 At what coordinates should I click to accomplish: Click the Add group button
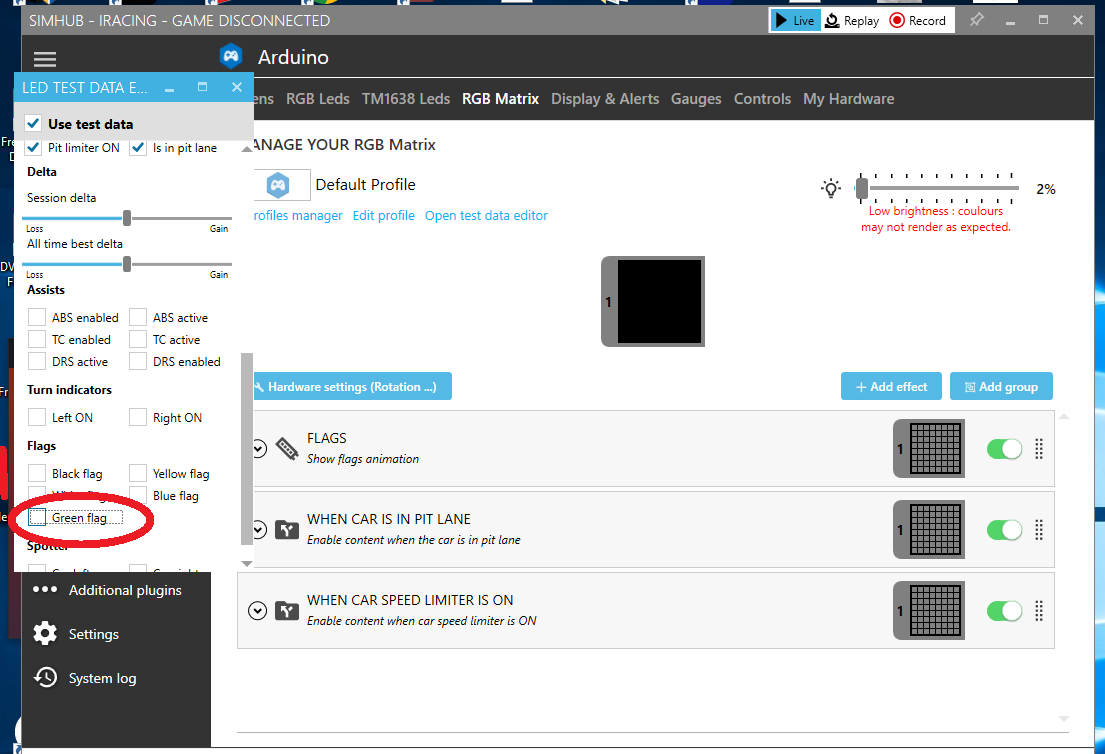[1001, 386]
